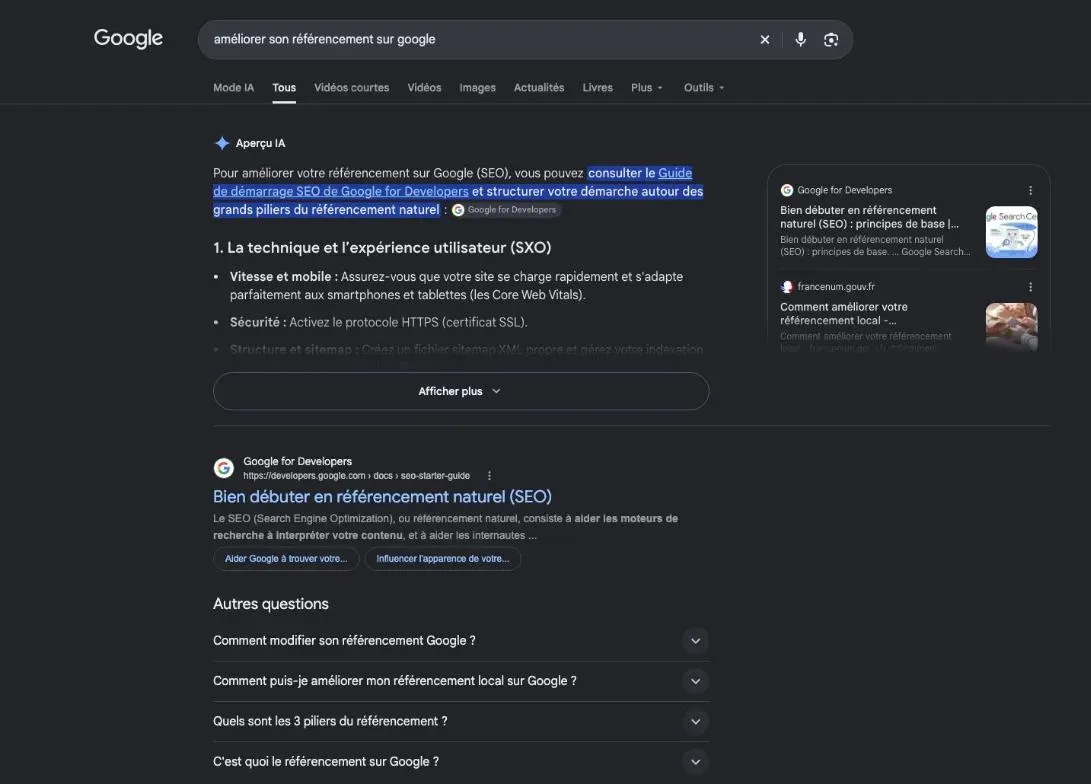The height and width of the screenshot is (784, 1091).
Task: Open the Actualités tab
Action: click(x=539, y=88)
